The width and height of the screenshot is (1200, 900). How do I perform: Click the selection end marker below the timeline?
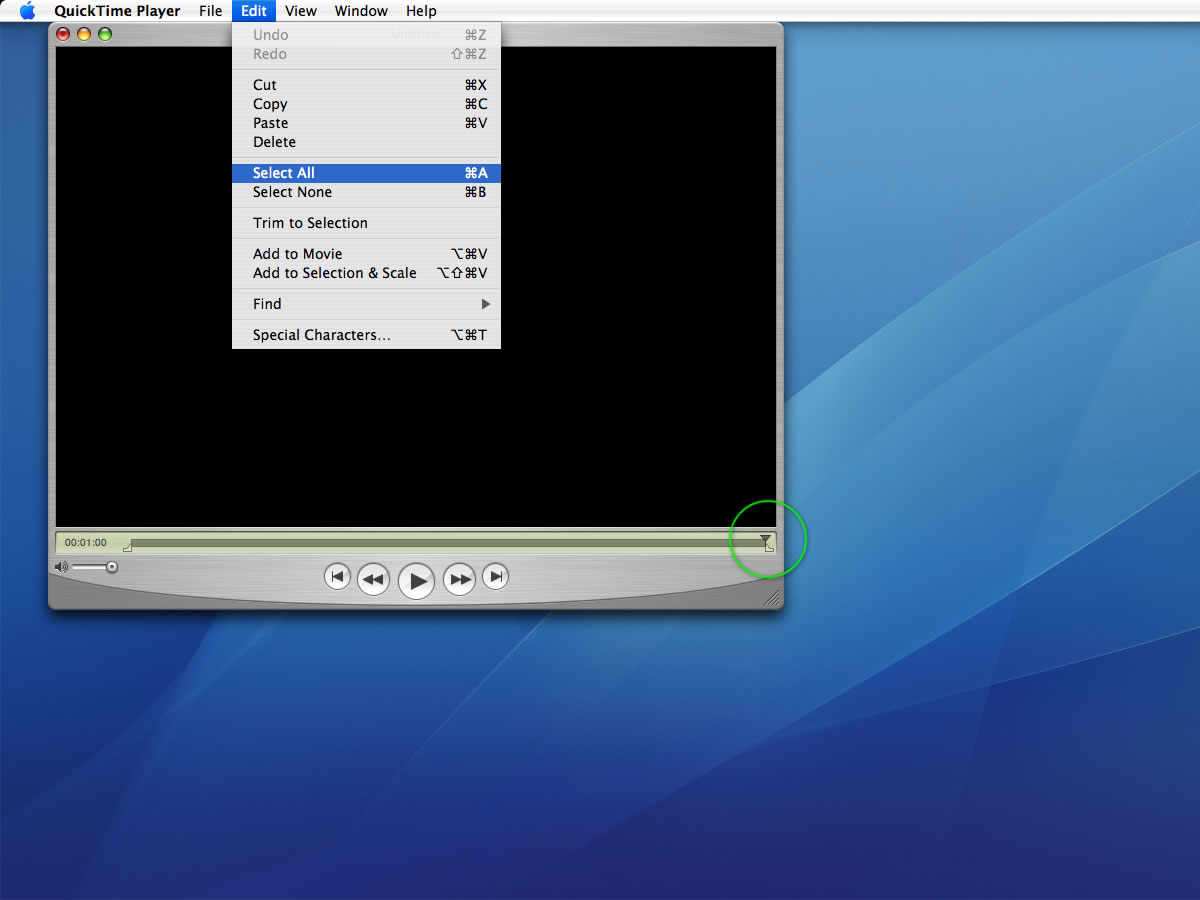point(769,548)
